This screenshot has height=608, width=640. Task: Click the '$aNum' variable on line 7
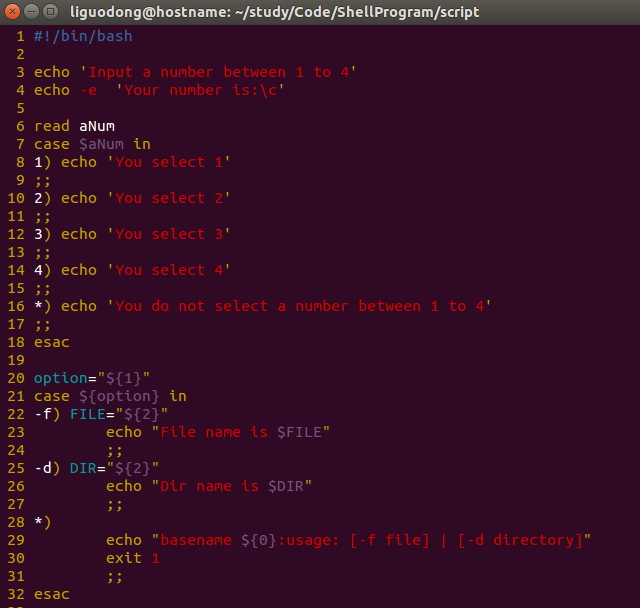pos(101,144)
